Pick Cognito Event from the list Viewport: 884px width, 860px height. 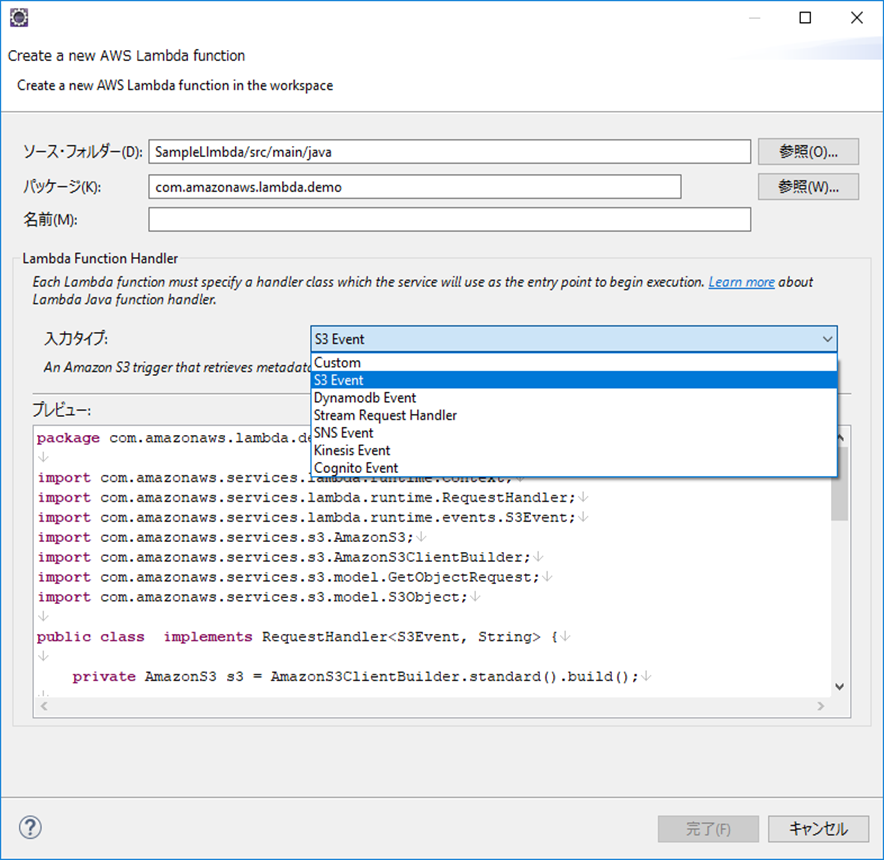click(574, 468)
